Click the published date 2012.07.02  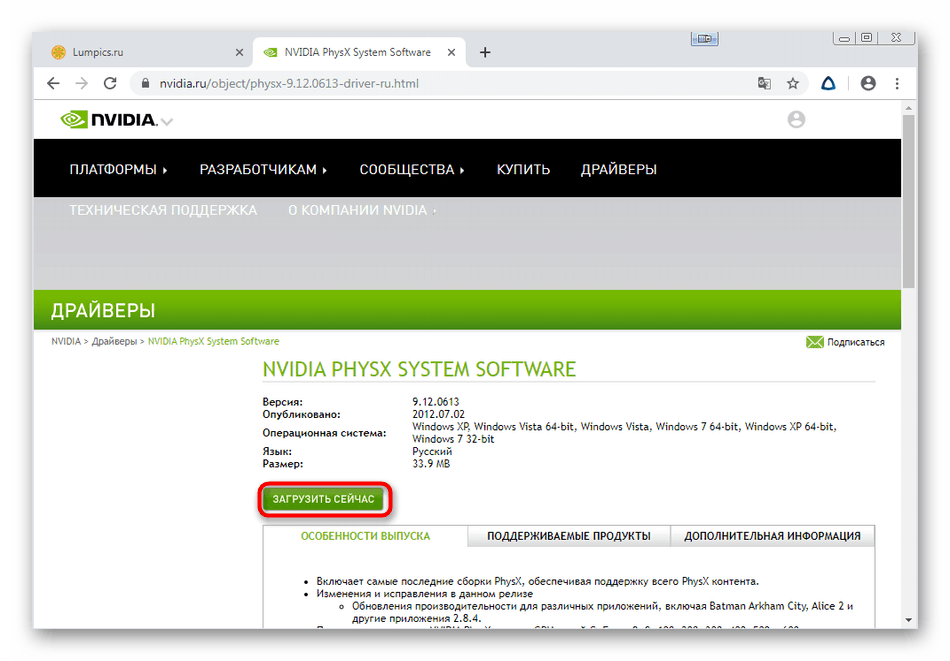click(x=438, y=414)
